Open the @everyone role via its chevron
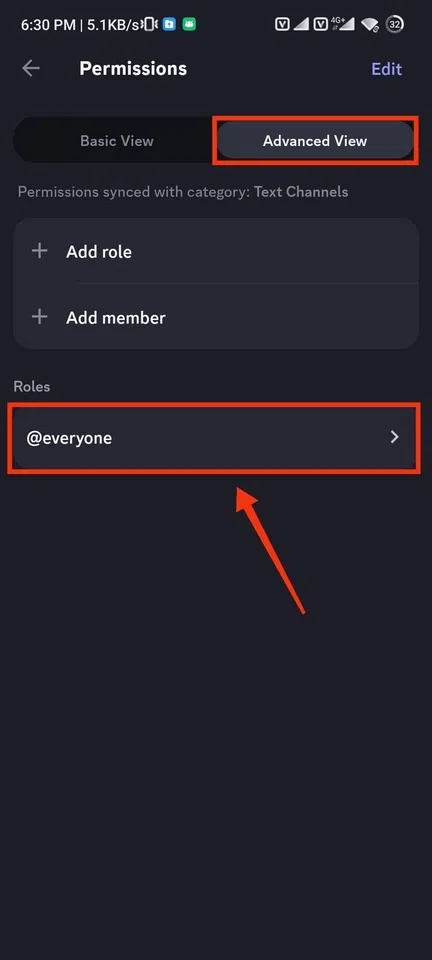Screen dimensions: 432x960 coord(395,437)
